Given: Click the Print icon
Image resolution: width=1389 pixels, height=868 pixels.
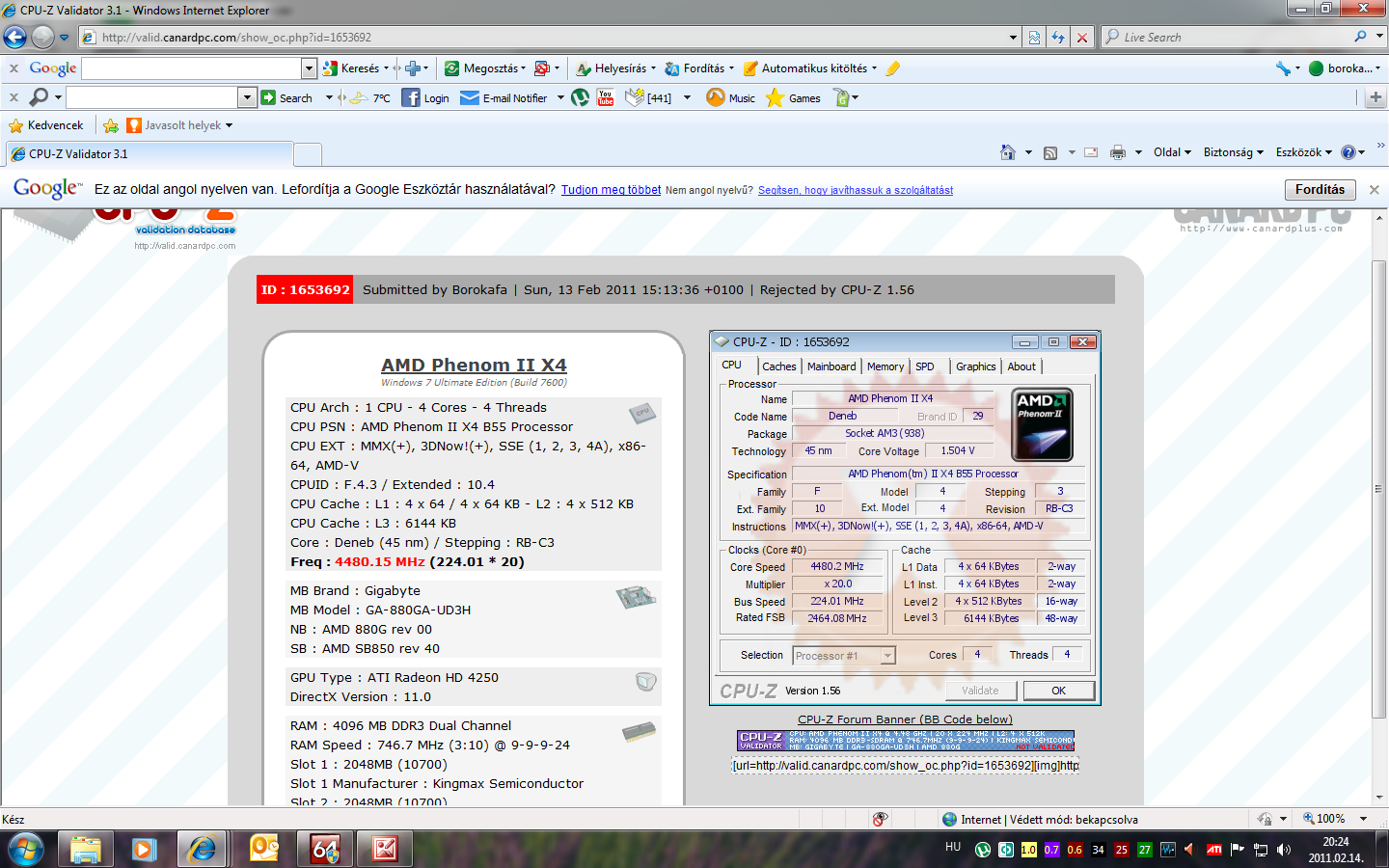Looking at the screenshot, I should pos(1117,152).
